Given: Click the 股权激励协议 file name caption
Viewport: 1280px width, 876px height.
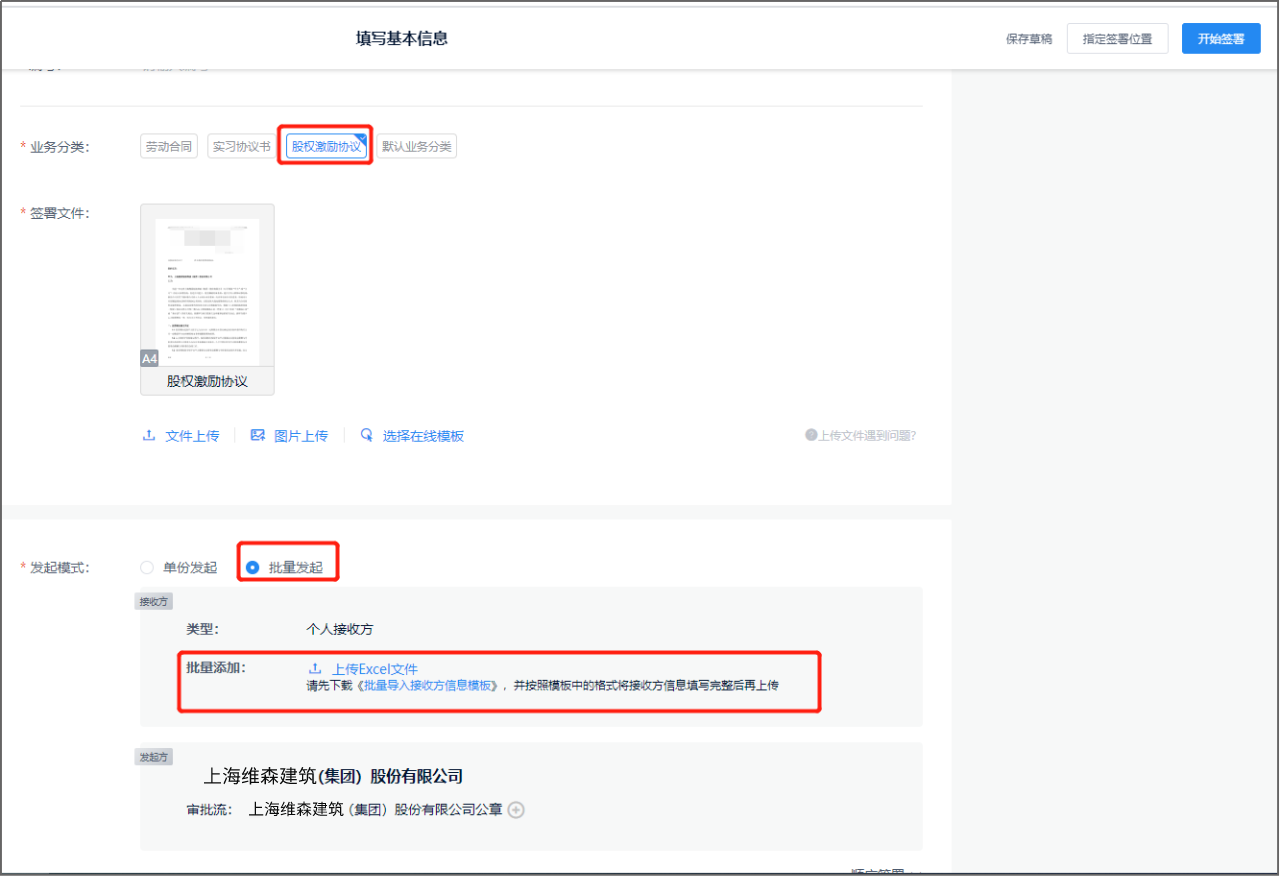Looking at the screenshot, I should pos(207,382).
